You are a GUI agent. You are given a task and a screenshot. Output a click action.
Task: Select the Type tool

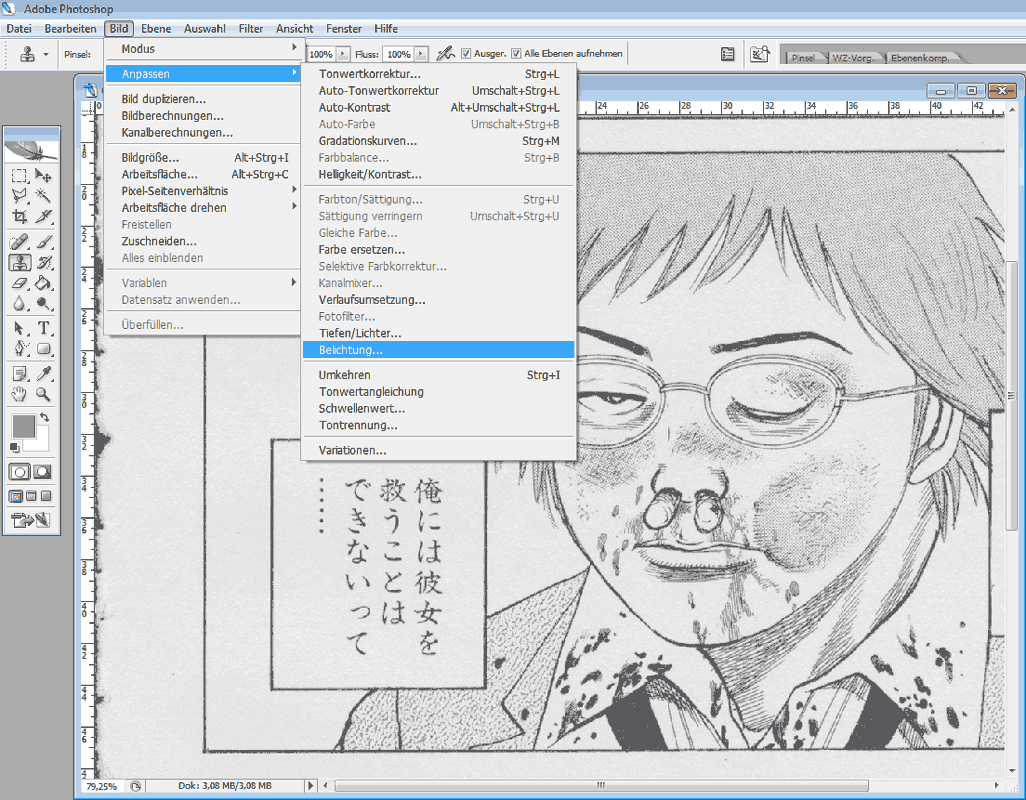point(43,328)
